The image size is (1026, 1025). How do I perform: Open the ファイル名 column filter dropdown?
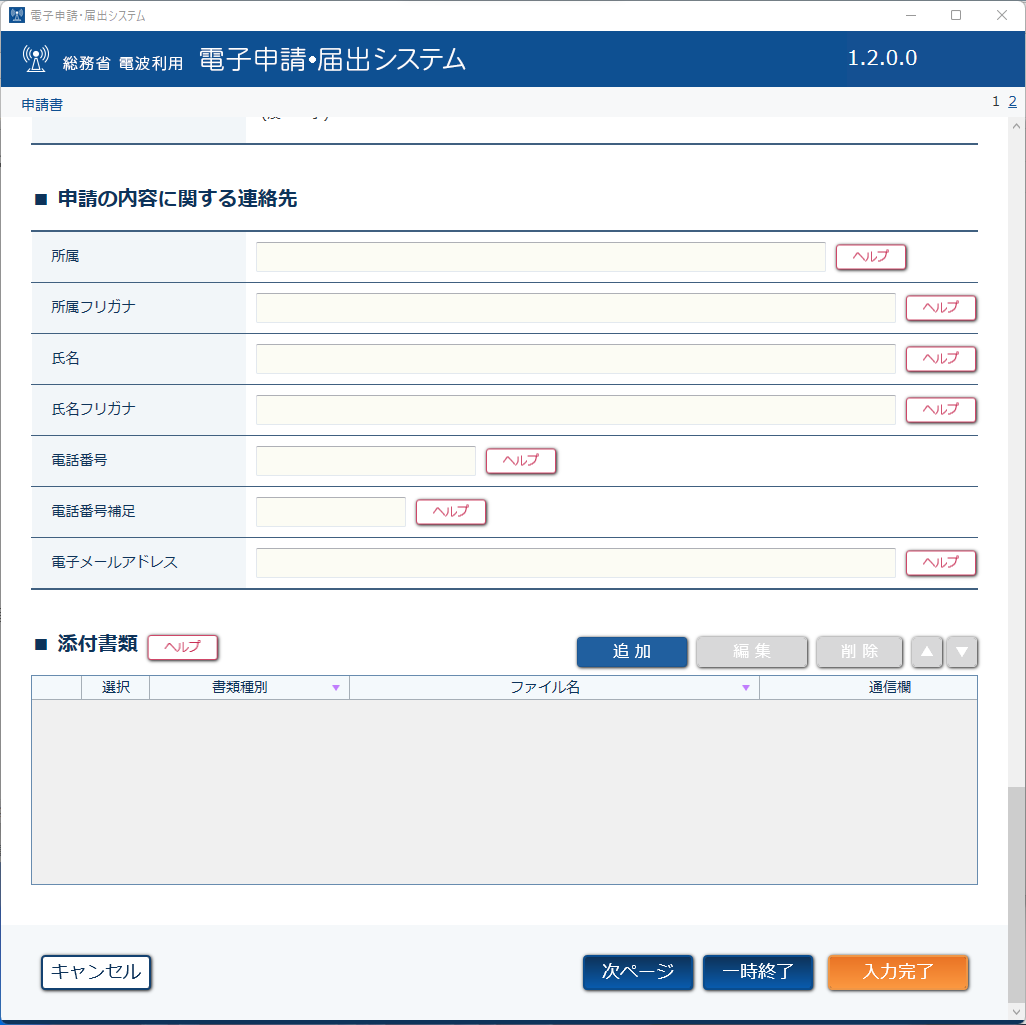pos(745,688)
